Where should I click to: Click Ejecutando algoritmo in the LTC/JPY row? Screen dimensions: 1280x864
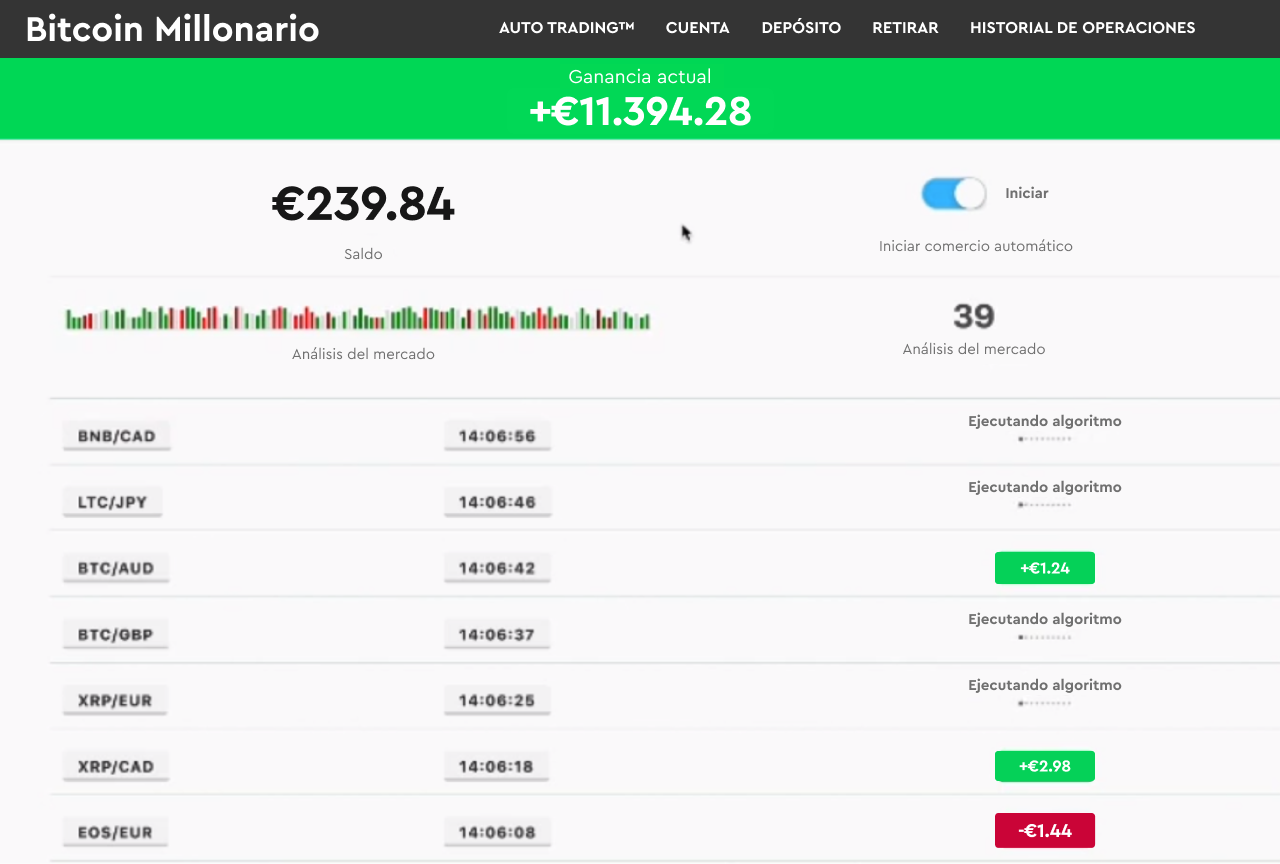[1045, 487]
